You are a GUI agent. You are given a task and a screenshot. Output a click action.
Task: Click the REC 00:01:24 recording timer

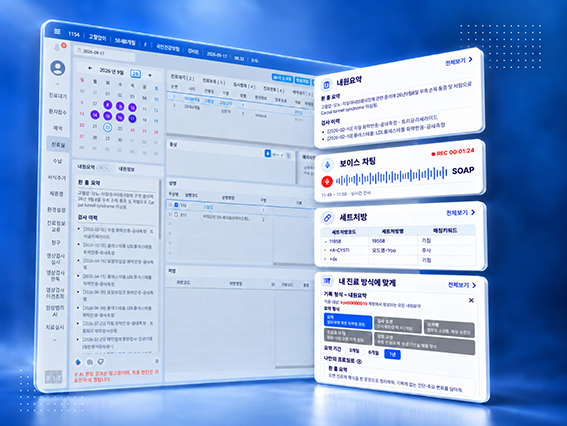point(453,152)
